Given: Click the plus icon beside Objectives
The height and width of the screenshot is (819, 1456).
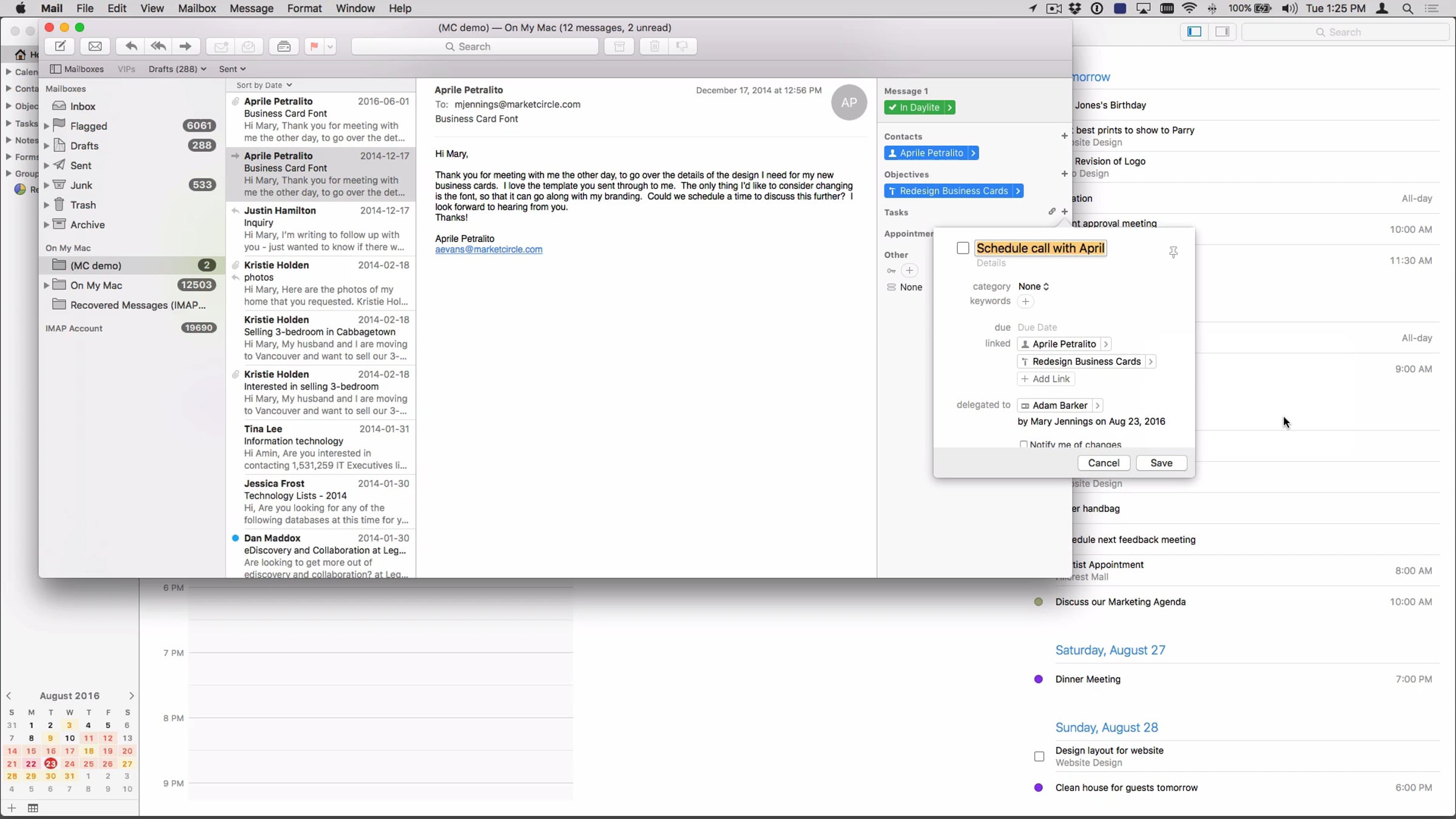Looking at the screenshot, I should tap(1064, 174).
